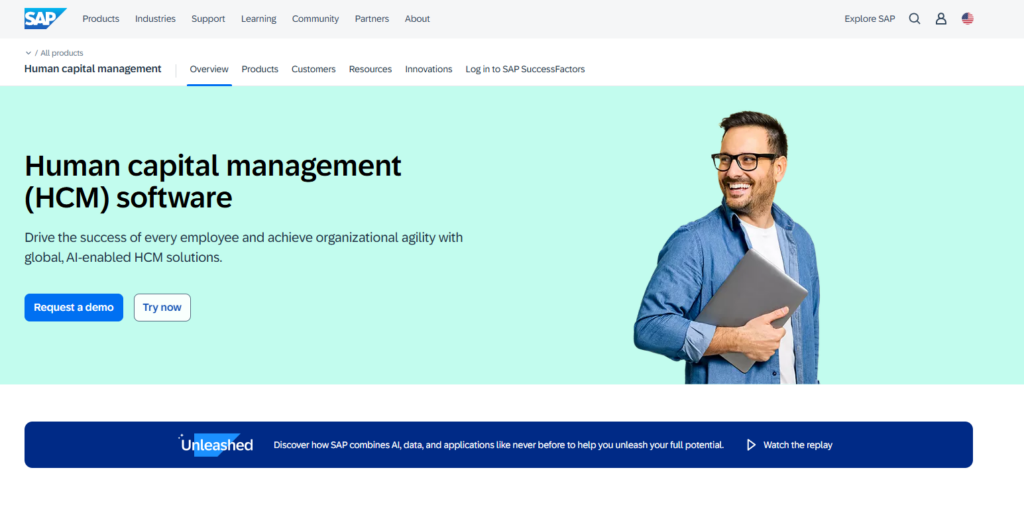Open the Community menu item
The height and width of the screenshot is (517, 1024).
(315, 19)
